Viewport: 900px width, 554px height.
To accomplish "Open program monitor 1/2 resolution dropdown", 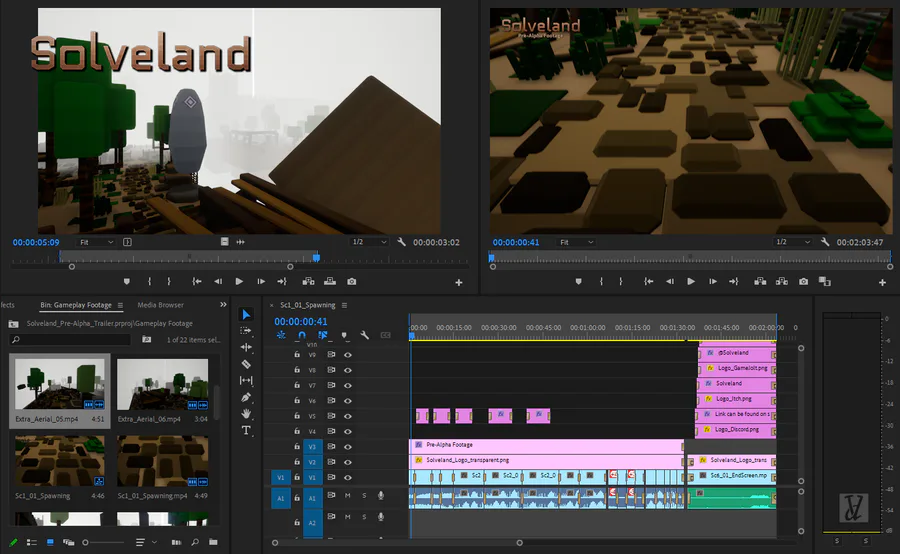I will pyautogui.click(x=793, y=242).
